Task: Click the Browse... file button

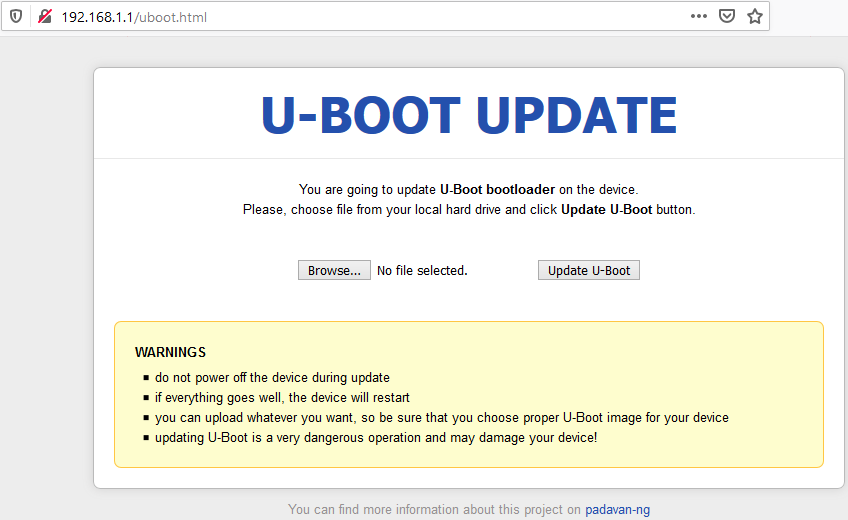Action: point(334,270)
